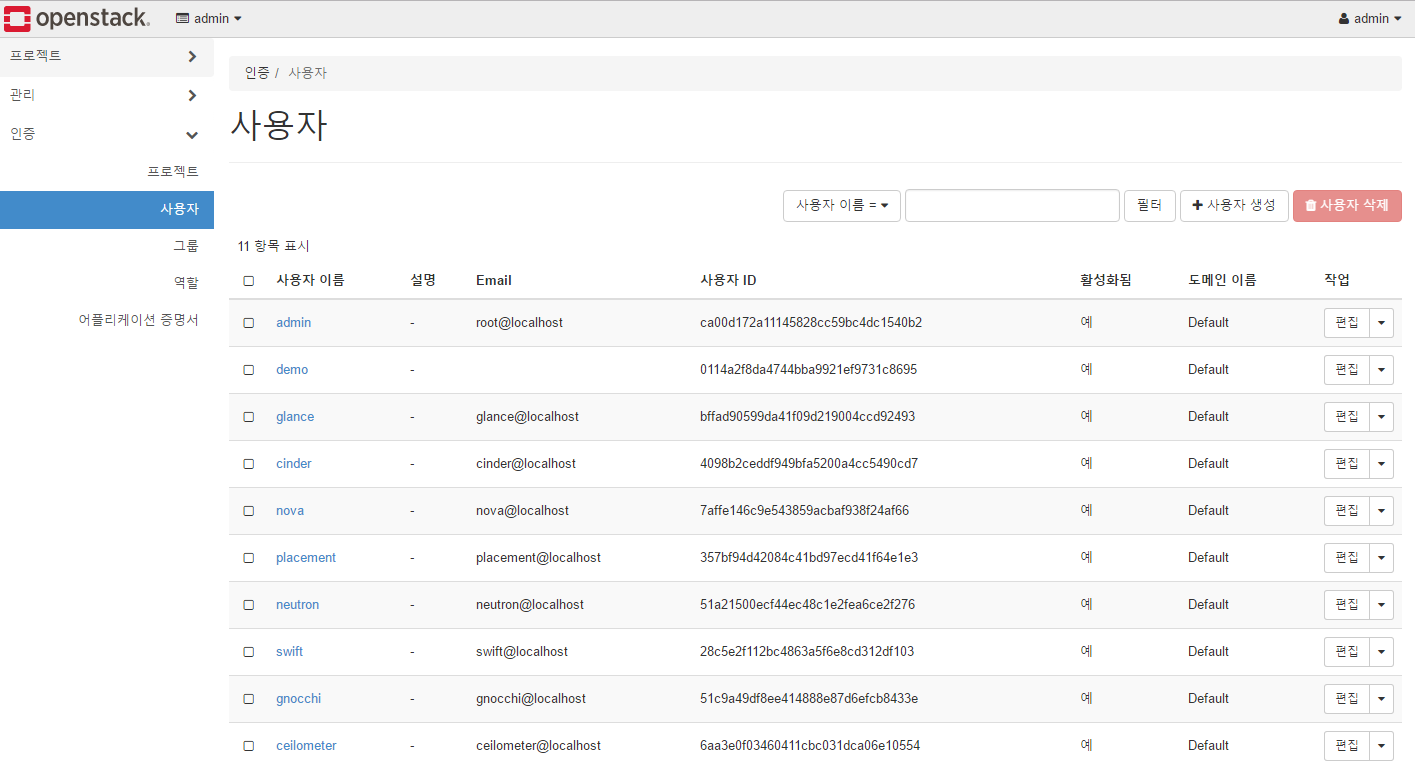Open the neutron user link
The height and width of the screenshot is (768, 1415).
[298, 605]
